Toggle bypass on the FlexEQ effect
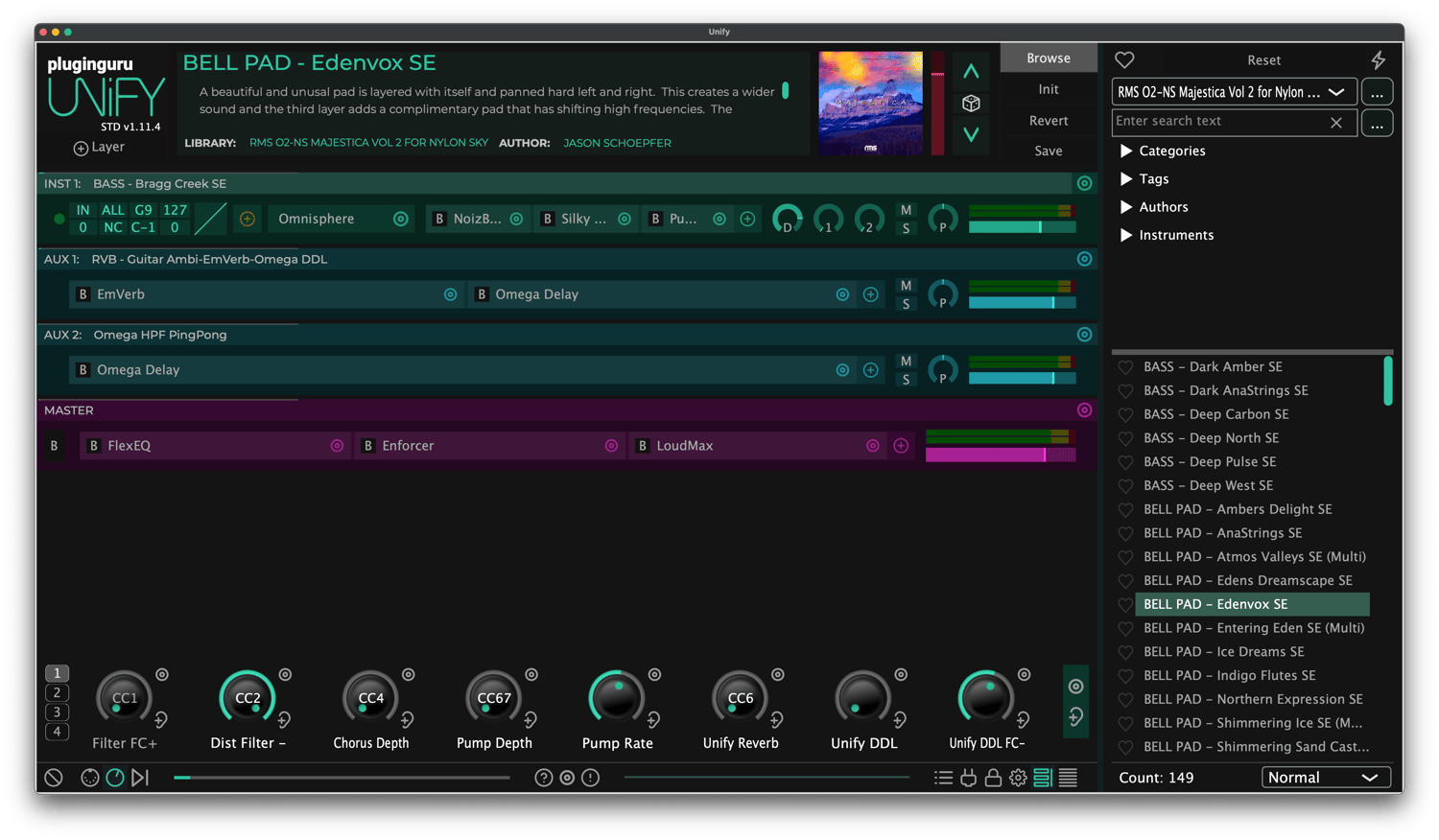 [x=93, y=446]
